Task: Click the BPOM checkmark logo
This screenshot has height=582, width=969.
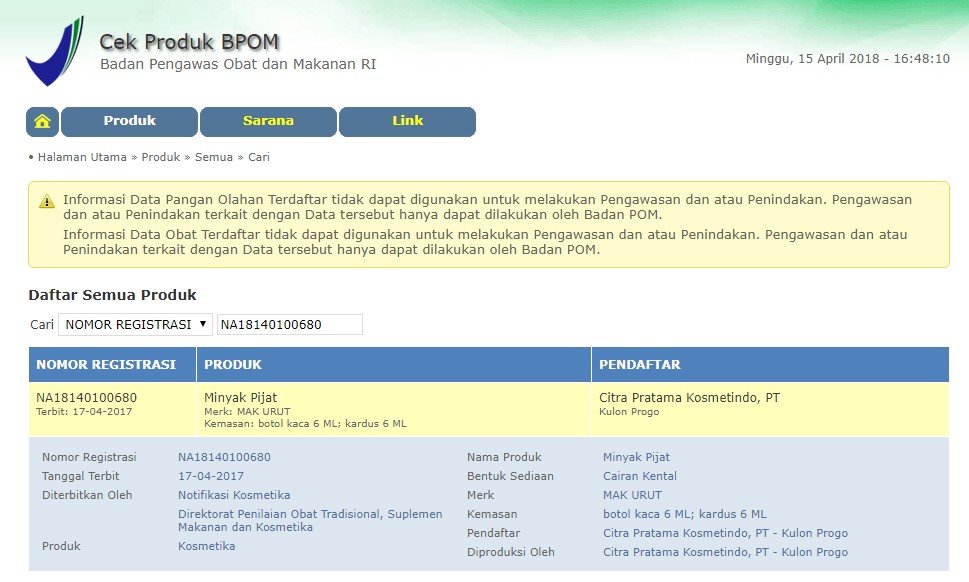Action: [x=54, y=51]
